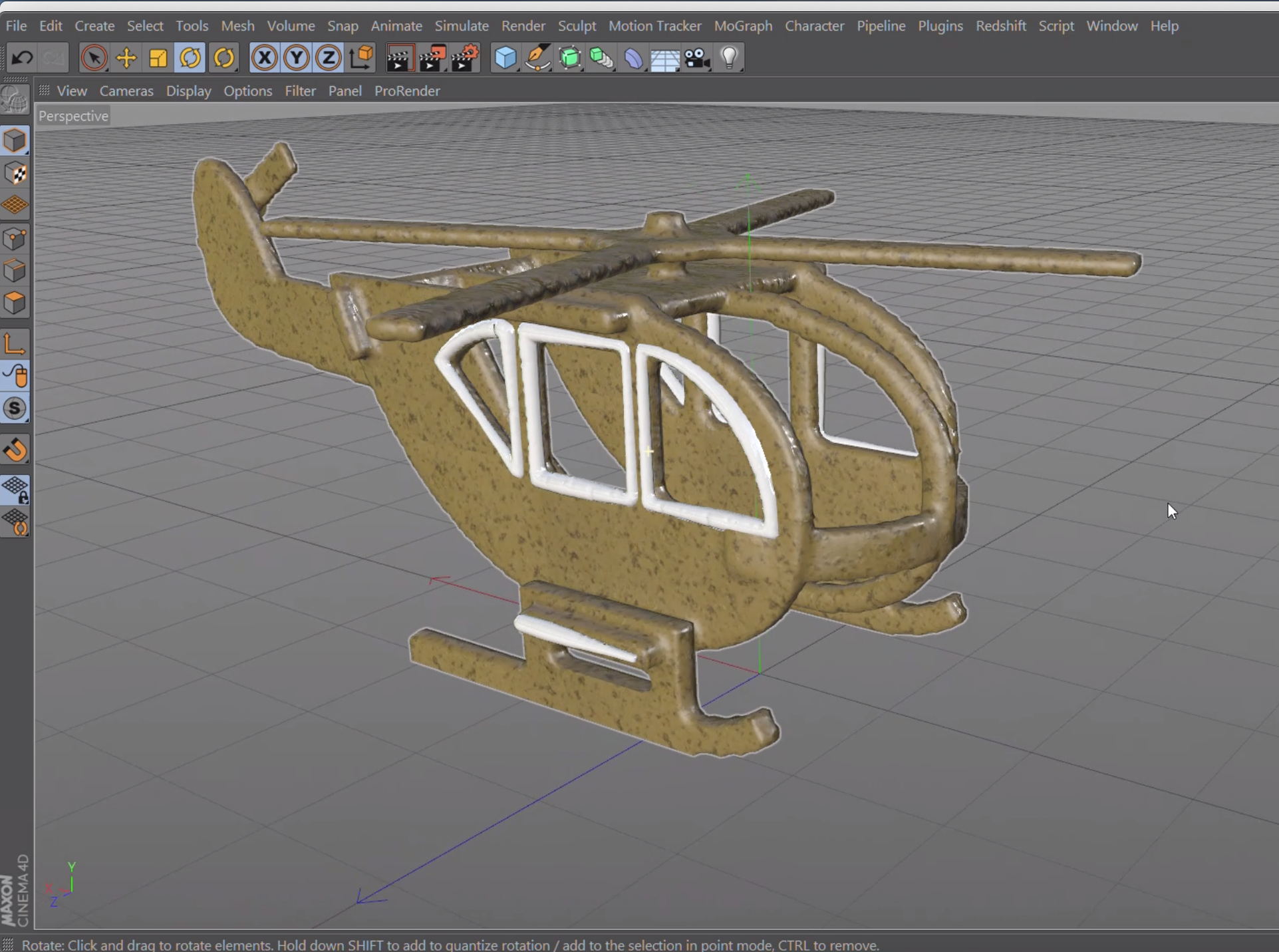The width and height of the screenshot is (1279, 952).
Task: Click the Rotate hint text in the status bar
Action: (x=450, y=945)
